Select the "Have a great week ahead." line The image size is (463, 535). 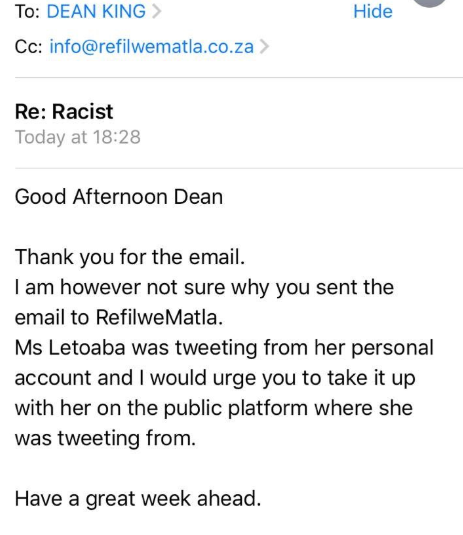pyautogui.click(x=138, y=499)
